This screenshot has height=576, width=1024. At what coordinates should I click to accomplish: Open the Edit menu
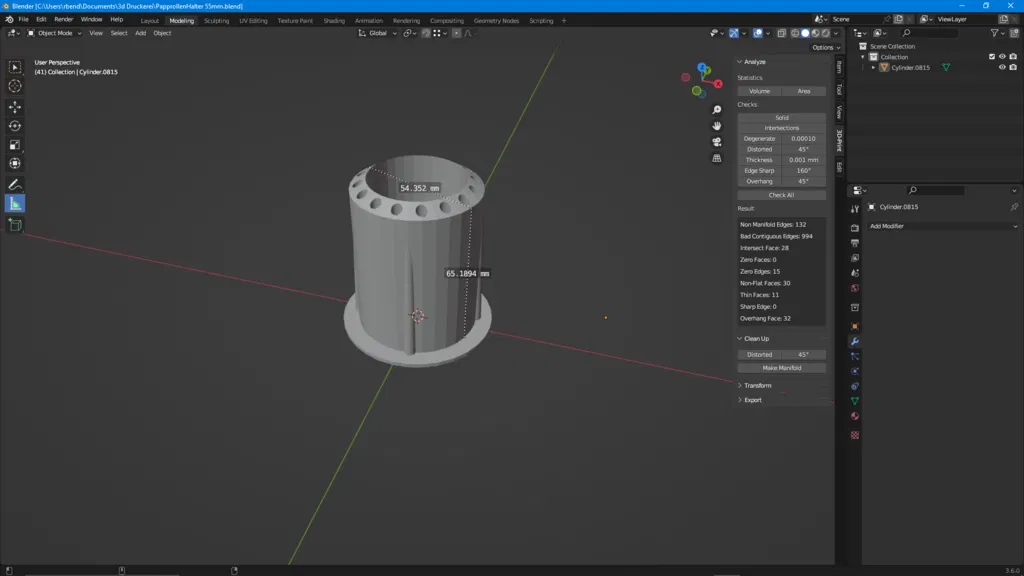pos(41,19)
